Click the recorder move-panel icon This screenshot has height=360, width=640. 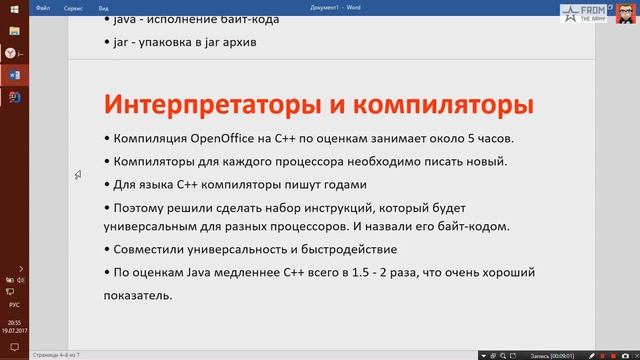click(x=493, y=356)
